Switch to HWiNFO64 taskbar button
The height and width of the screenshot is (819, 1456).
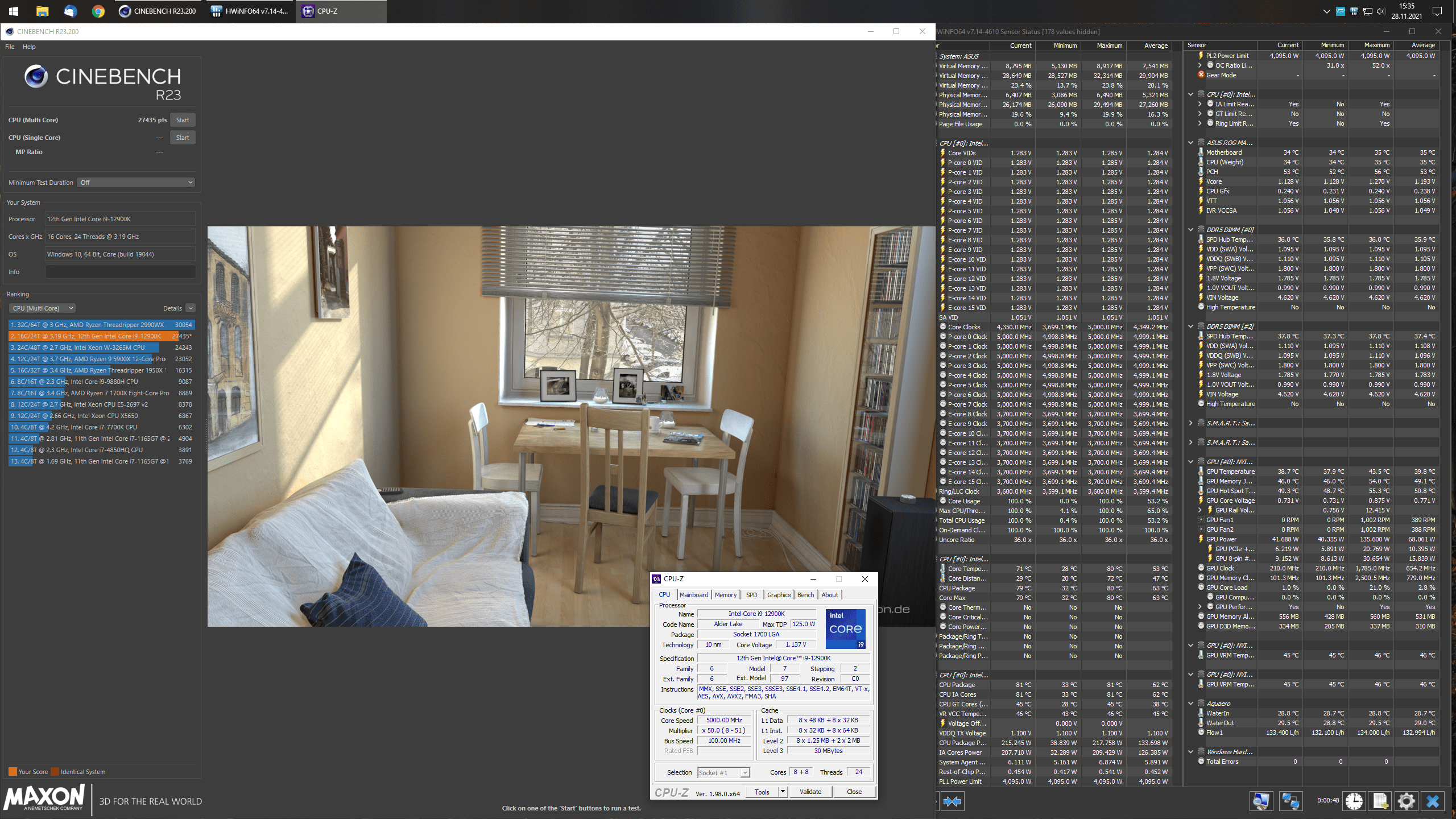250,11
